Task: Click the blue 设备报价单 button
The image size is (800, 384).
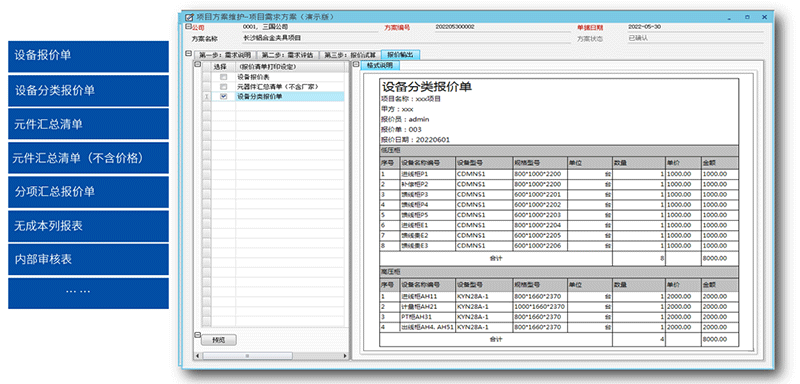Action: point(88,56)
